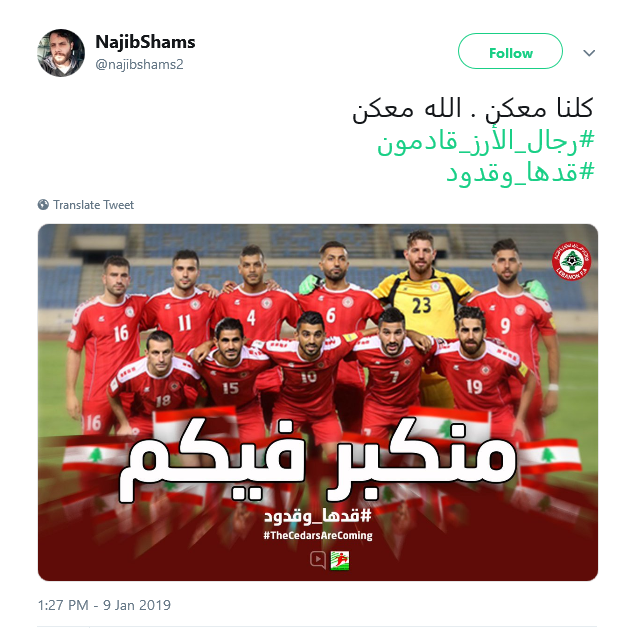The image size is (633, 628).
Task: Select the Translate Tweet link
Action: [x=93, y=205]
